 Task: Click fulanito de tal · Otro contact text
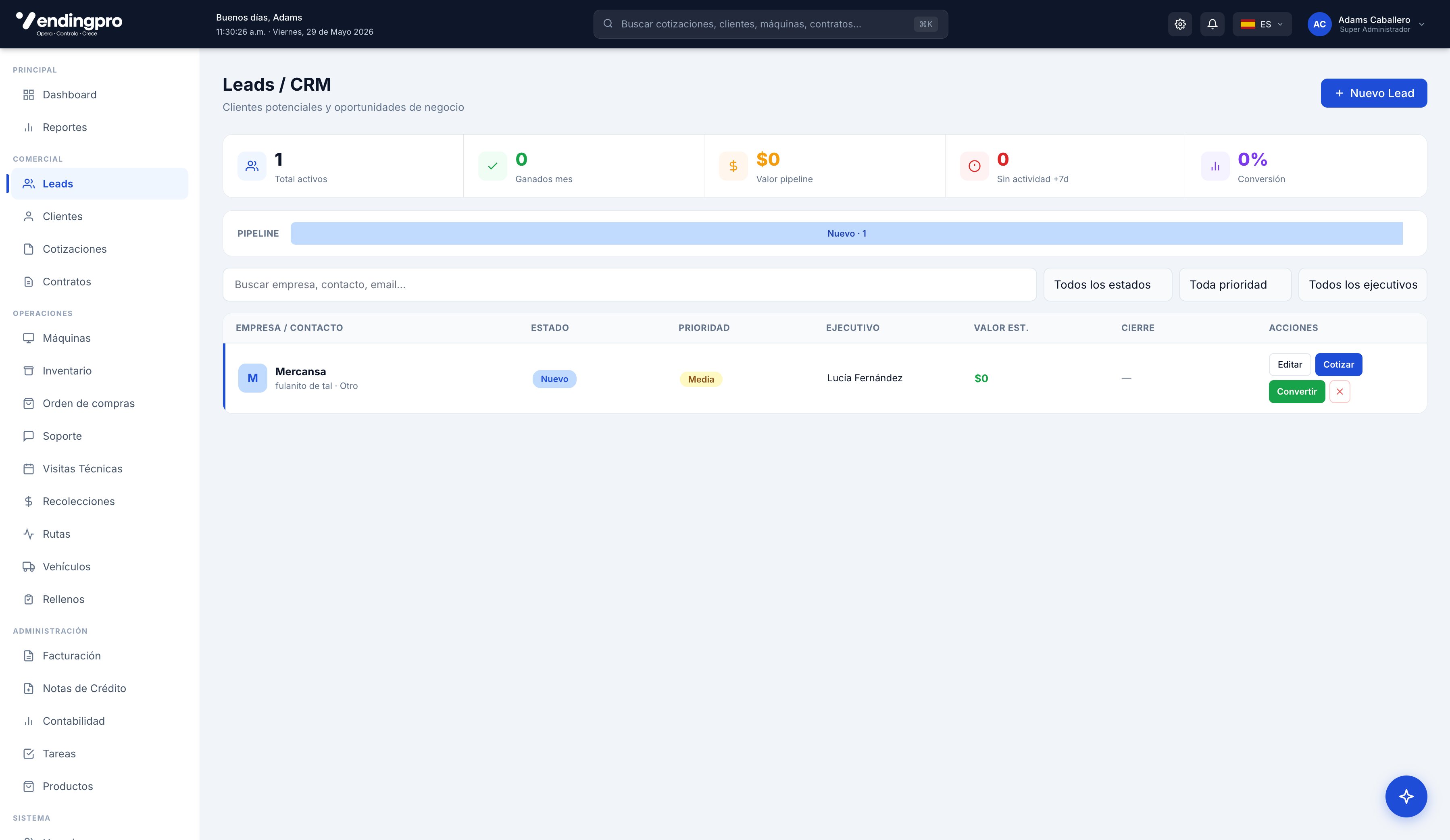(x=317, y=386)
